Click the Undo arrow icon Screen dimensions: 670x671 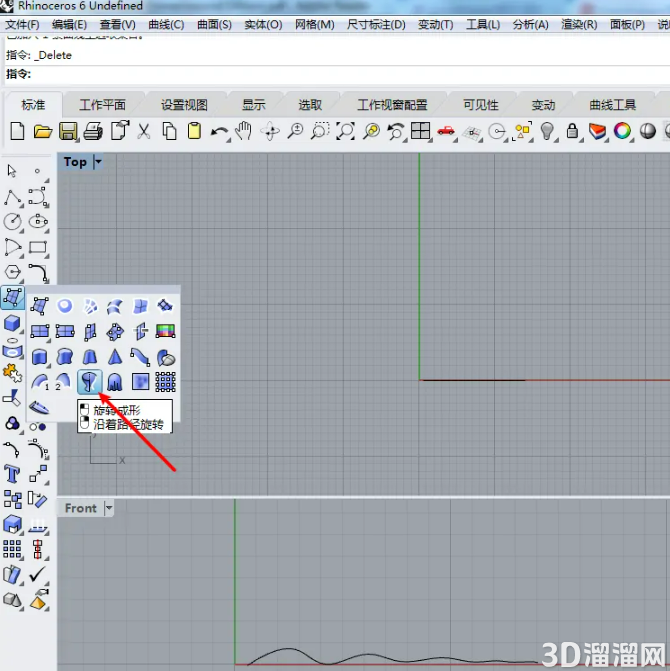point(219,132)
